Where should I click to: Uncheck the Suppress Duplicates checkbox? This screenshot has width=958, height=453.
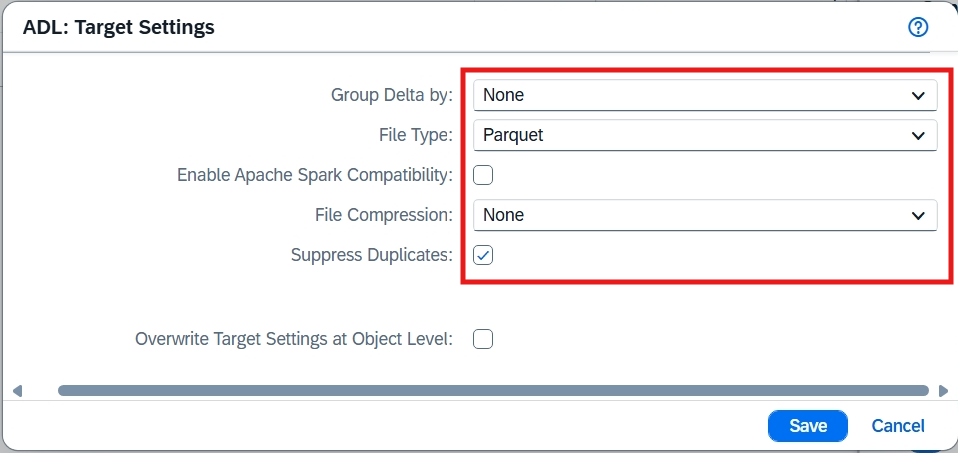(483, 255)
